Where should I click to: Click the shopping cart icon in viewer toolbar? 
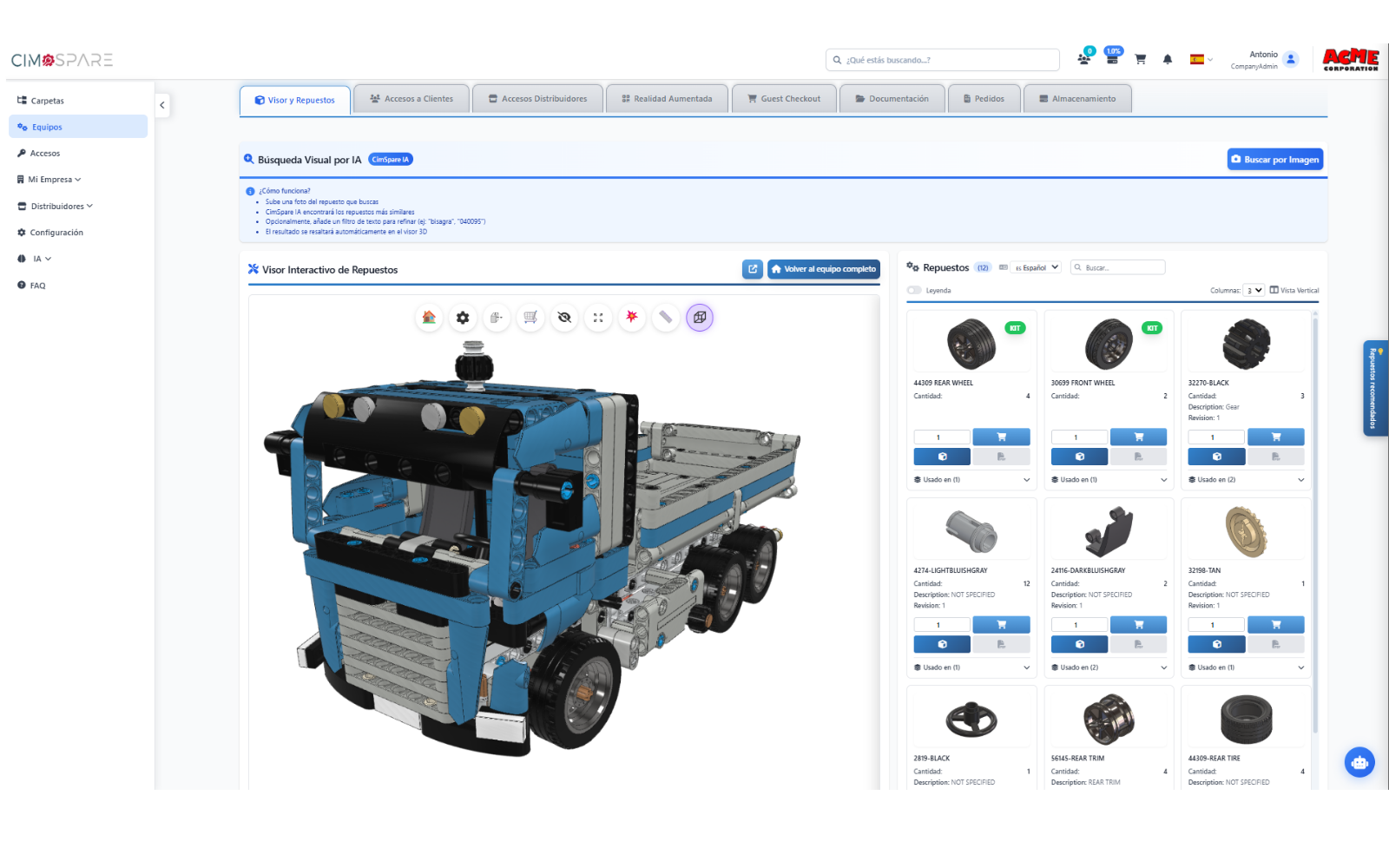530,318
